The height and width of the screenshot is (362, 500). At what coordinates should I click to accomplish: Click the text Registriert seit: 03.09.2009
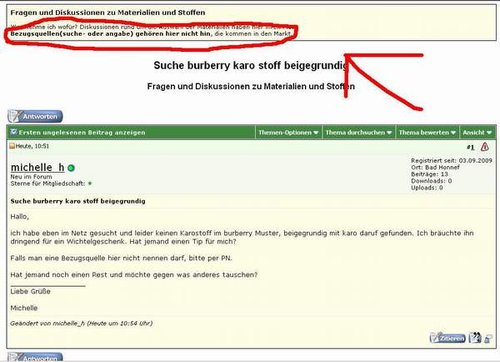click(x=451, y=161)
